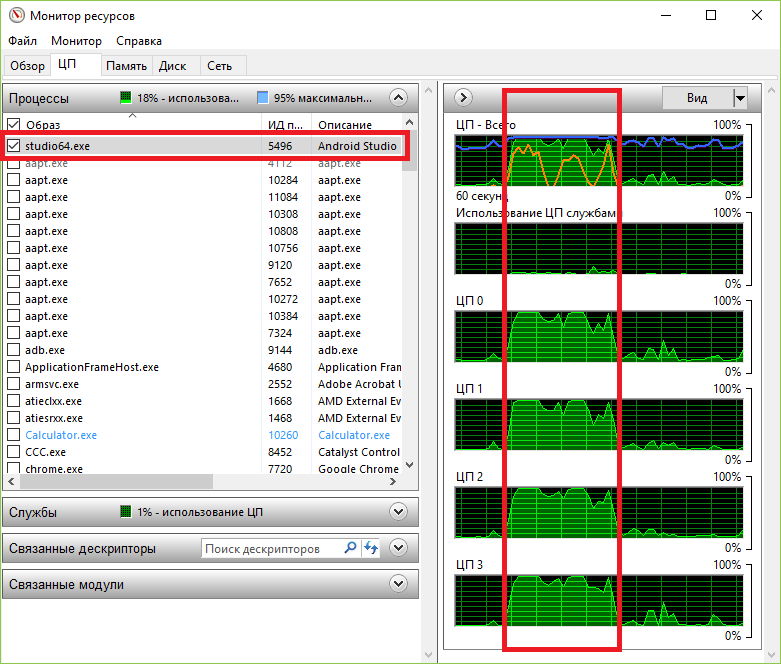Expand the Связанные модули section chevron
Screen dimensions: 781x664
point(398,583)
